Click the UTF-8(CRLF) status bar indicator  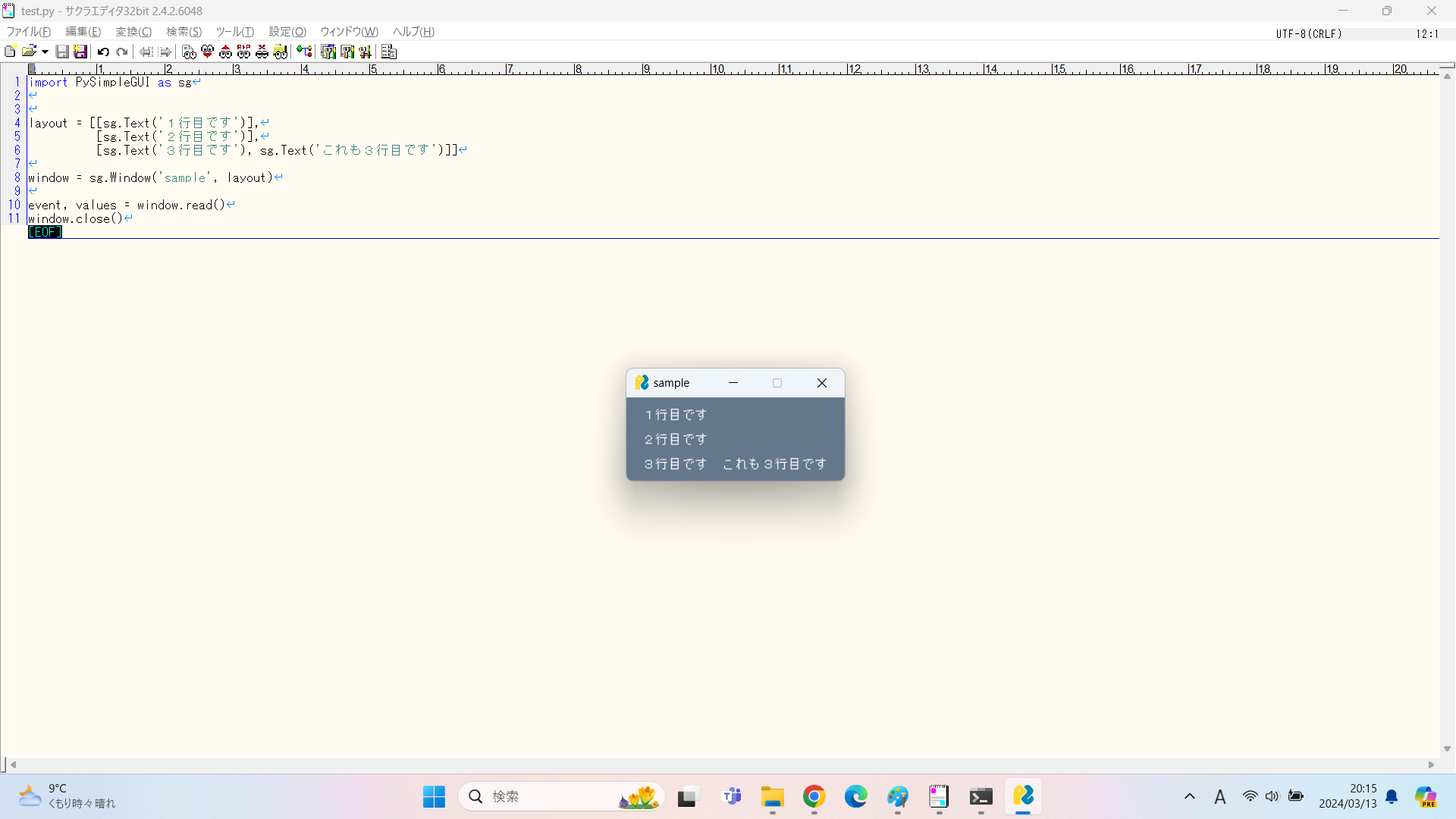click(x=1308, y=33)
